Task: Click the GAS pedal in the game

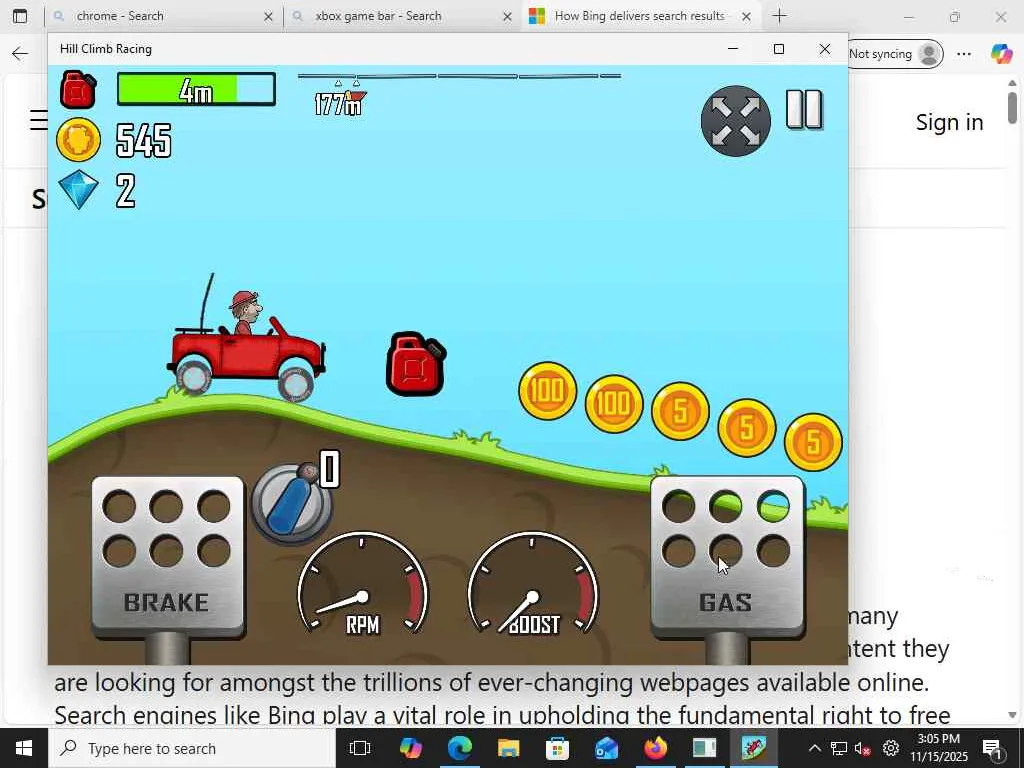Action: point(727,555)
